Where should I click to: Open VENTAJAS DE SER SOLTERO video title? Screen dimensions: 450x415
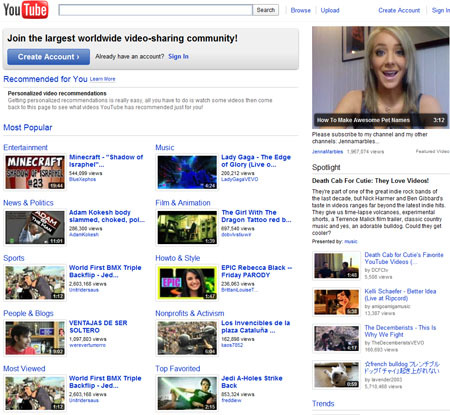click(x=98, y=327)
